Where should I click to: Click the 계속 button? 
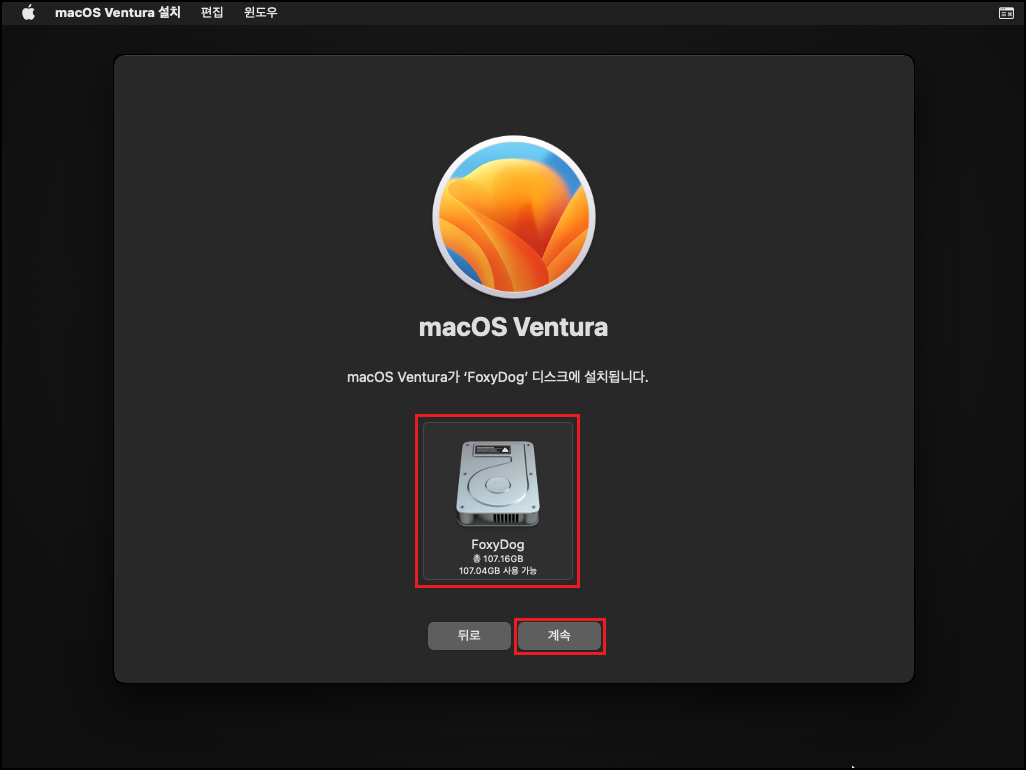click(559, 635)
